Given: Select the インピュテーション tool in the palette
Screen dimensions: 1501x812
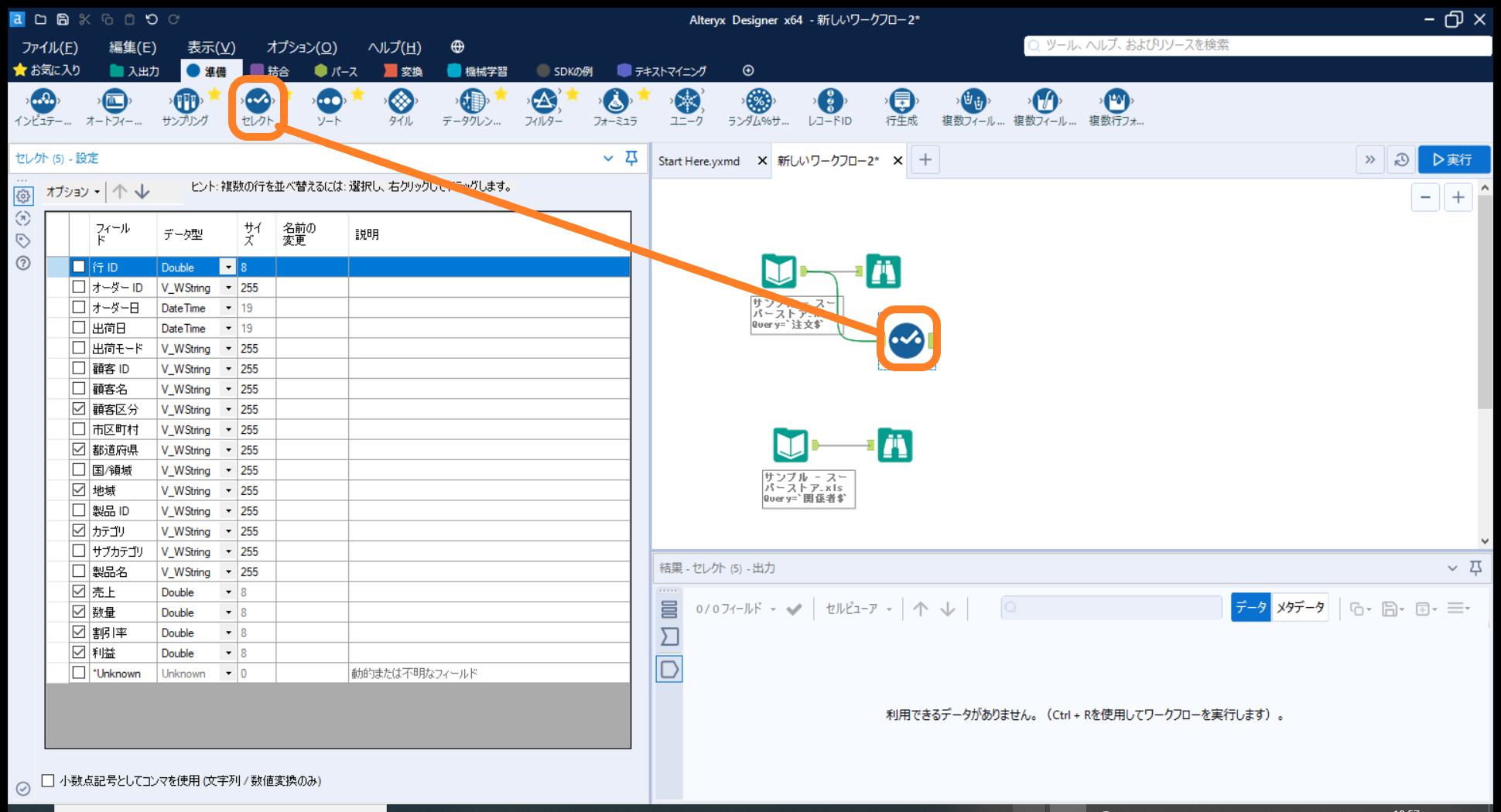Looking at the screenshot, I should (43, 101).
